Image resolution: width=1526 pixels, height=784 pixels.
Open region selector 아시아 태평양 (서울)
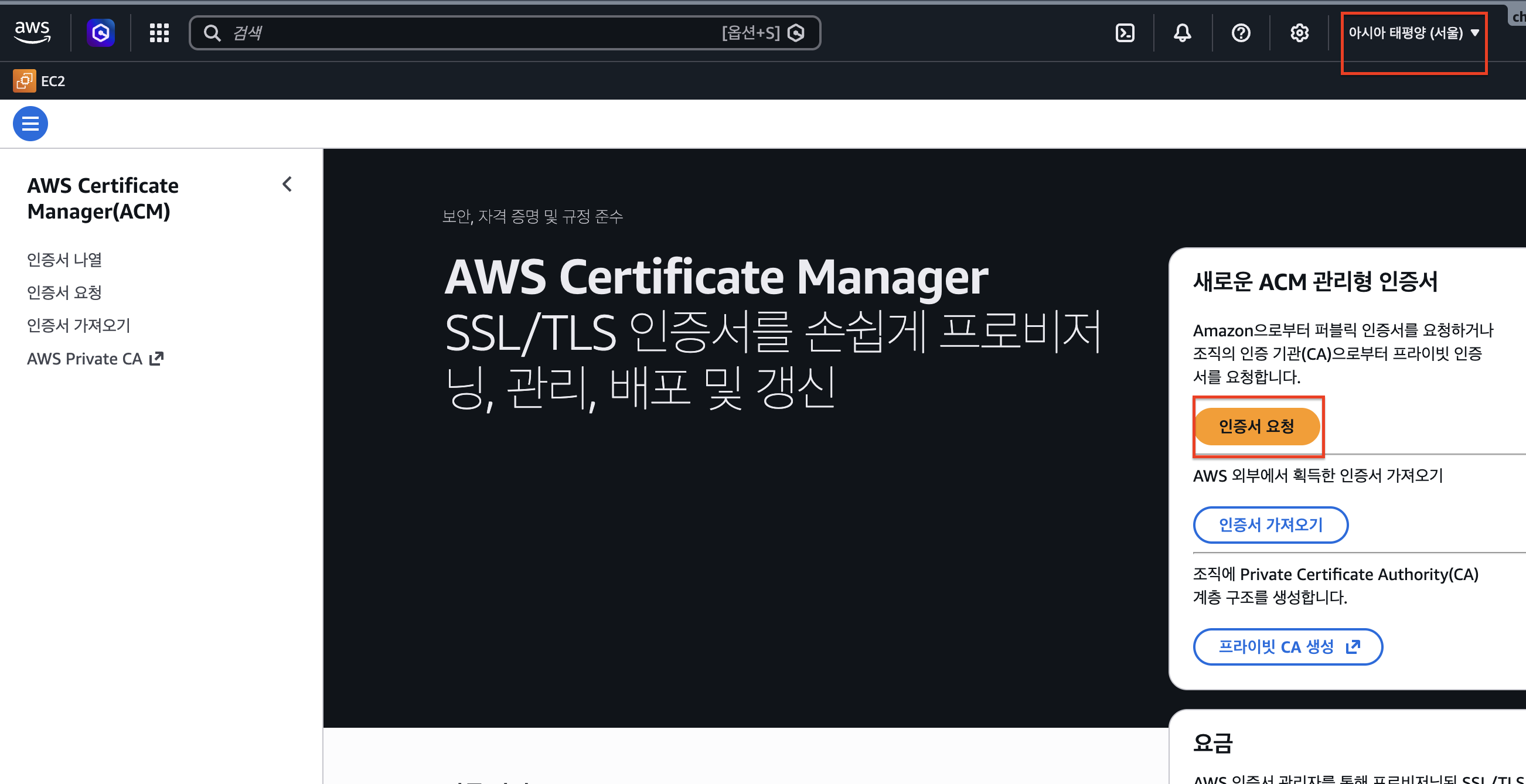click(x=1414, y=33)
